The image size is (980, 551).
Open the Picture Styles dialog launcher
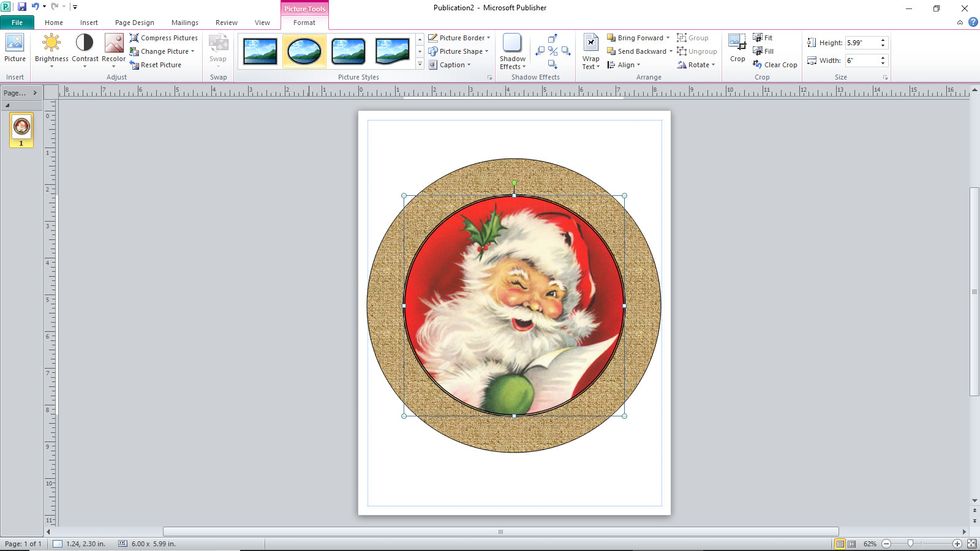coord(489,77)
